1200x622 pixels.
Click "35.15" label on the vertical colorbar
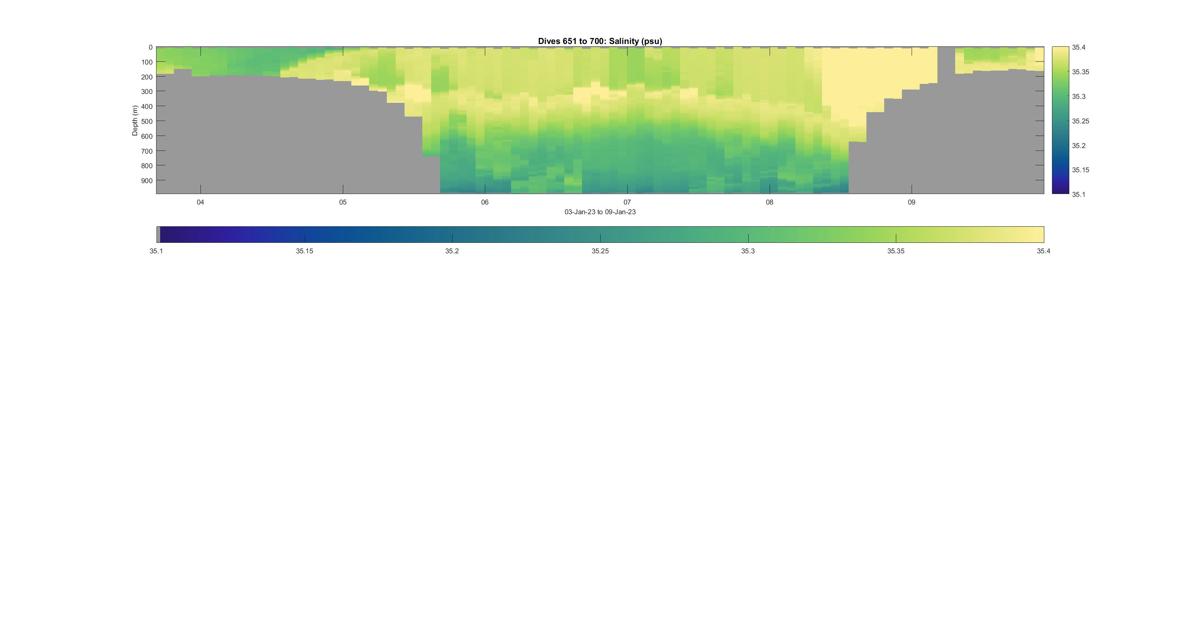(x=1081, y=170)
